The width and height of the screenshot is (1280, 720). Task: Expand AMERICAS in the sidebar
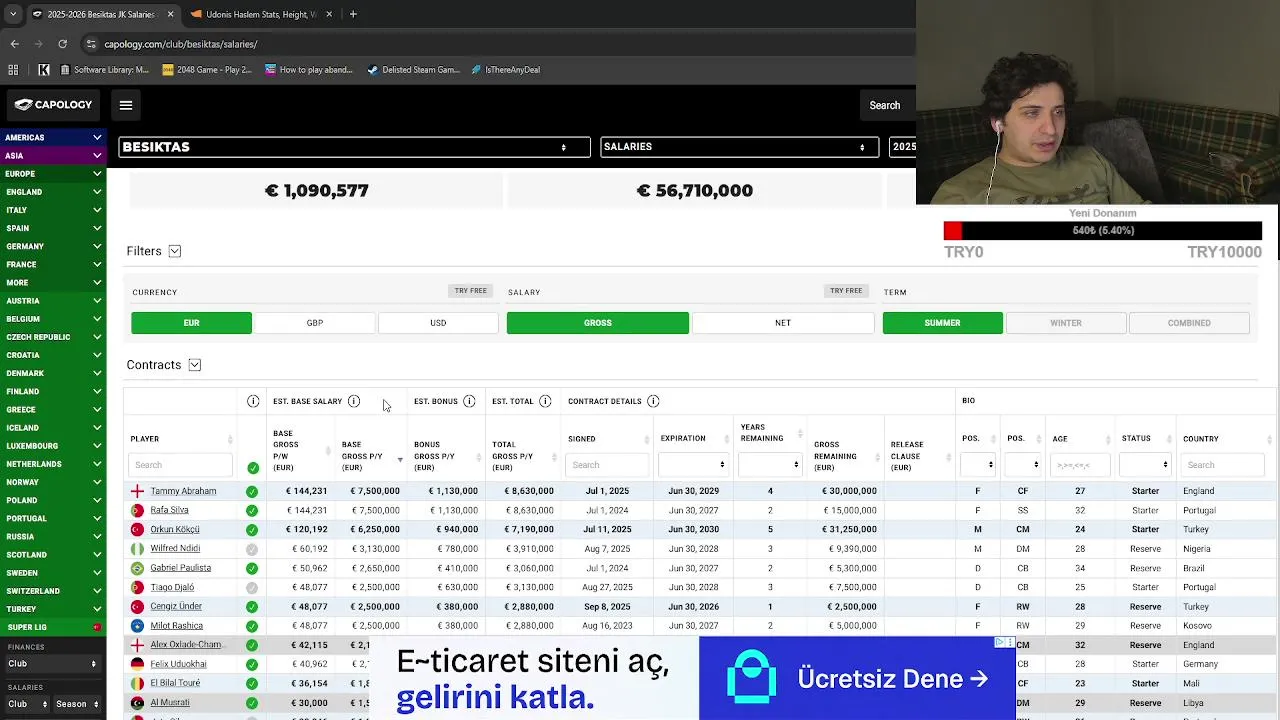[x=53, y=137]
